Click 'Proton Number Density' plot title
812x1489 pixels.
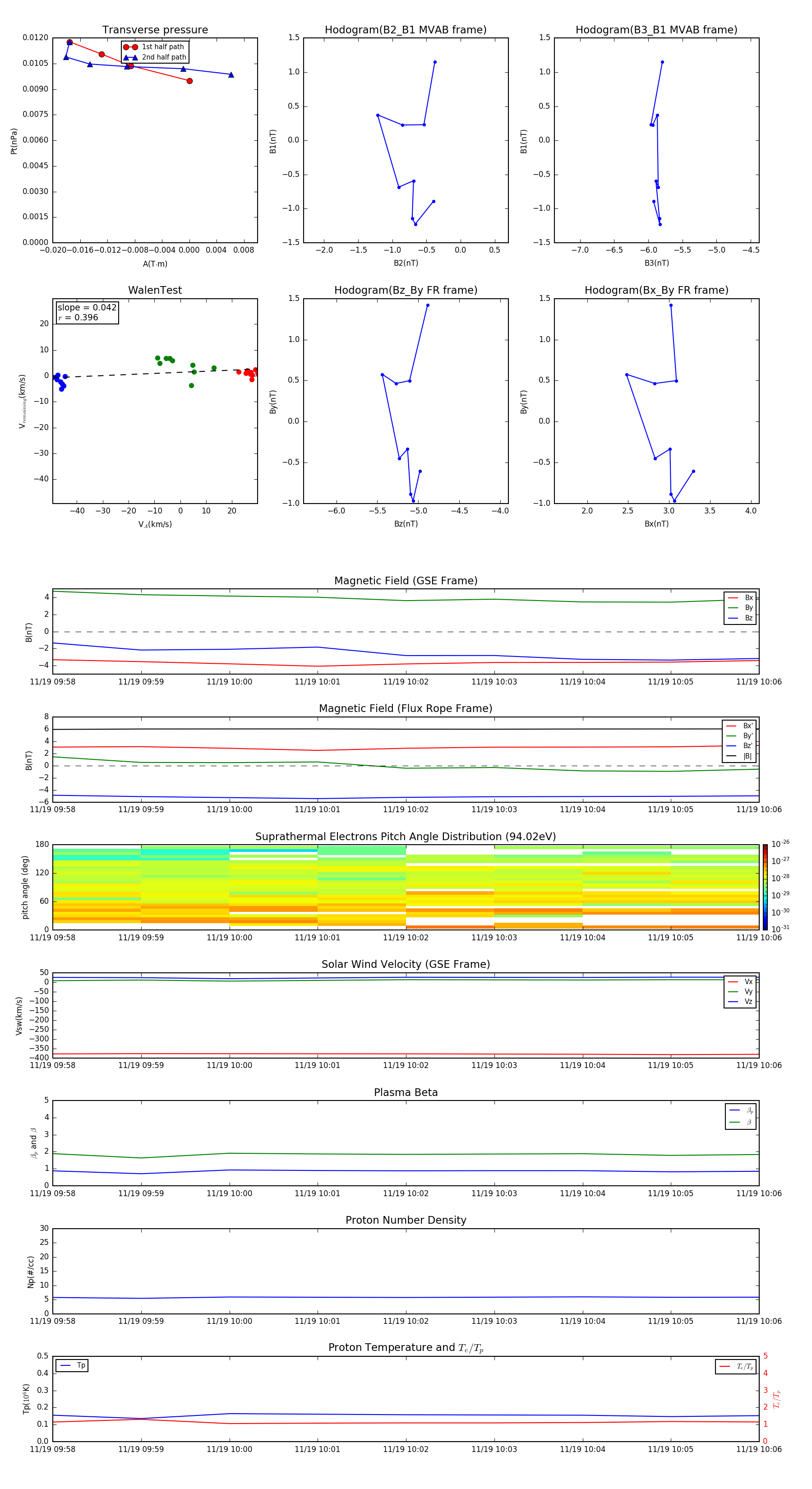406,1220
